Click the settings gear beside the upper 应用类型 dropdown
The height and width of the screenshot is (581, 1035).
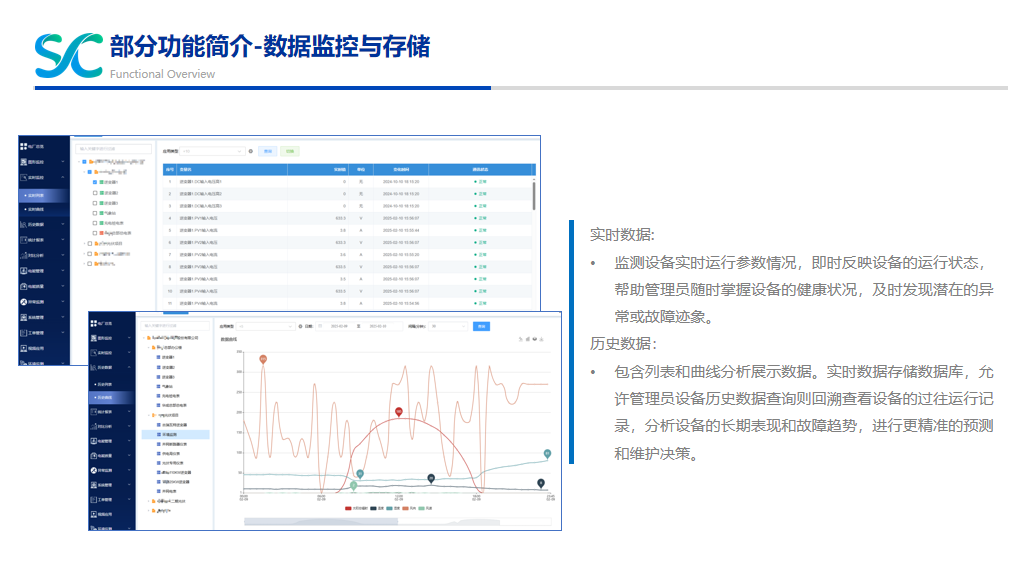(250, 150)
